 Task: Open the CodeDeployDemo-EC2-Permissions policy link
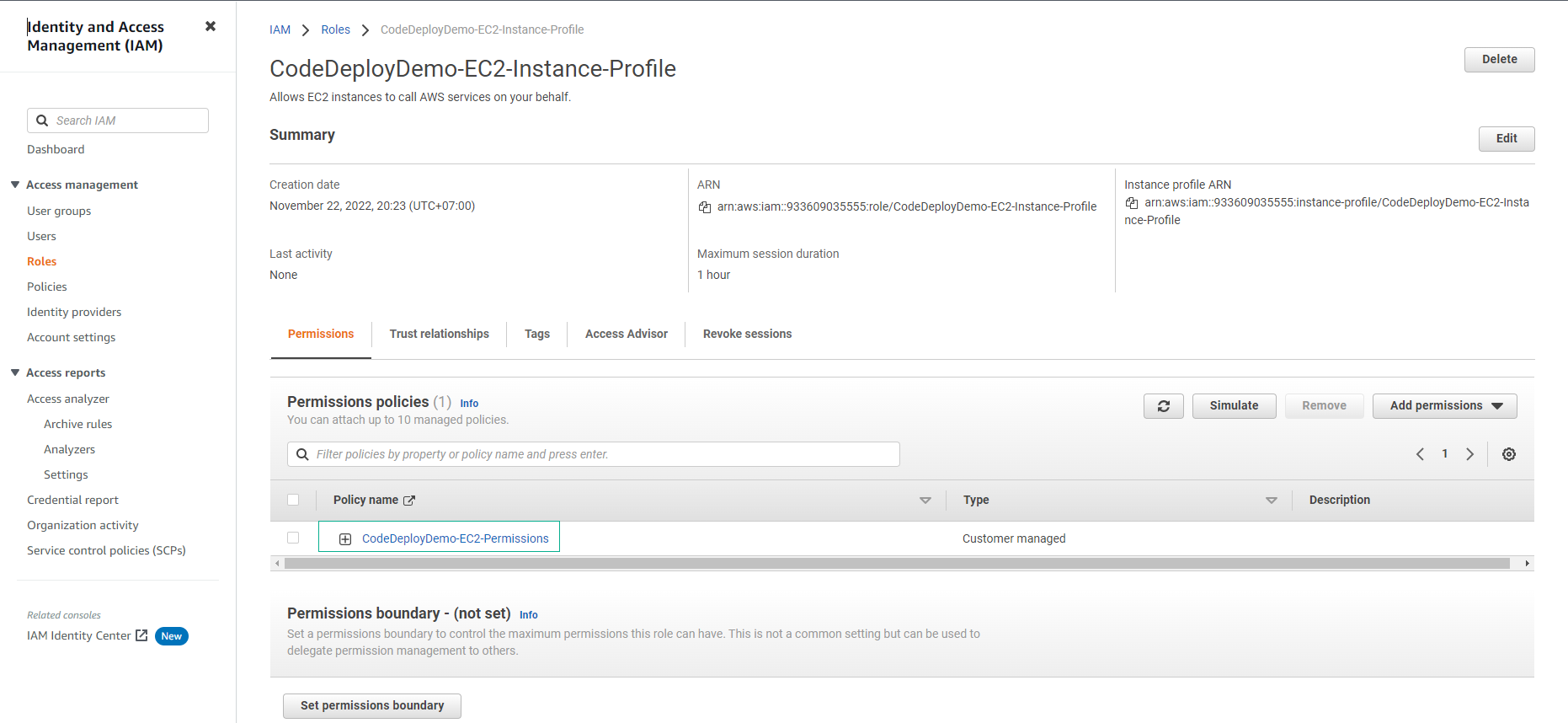455,538
